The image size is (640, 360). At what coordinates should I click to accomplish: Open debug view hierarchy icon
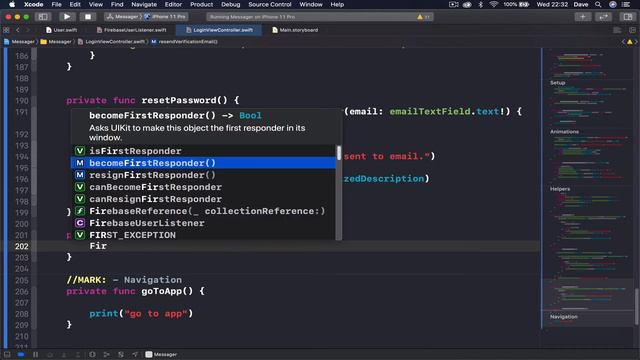92,354
